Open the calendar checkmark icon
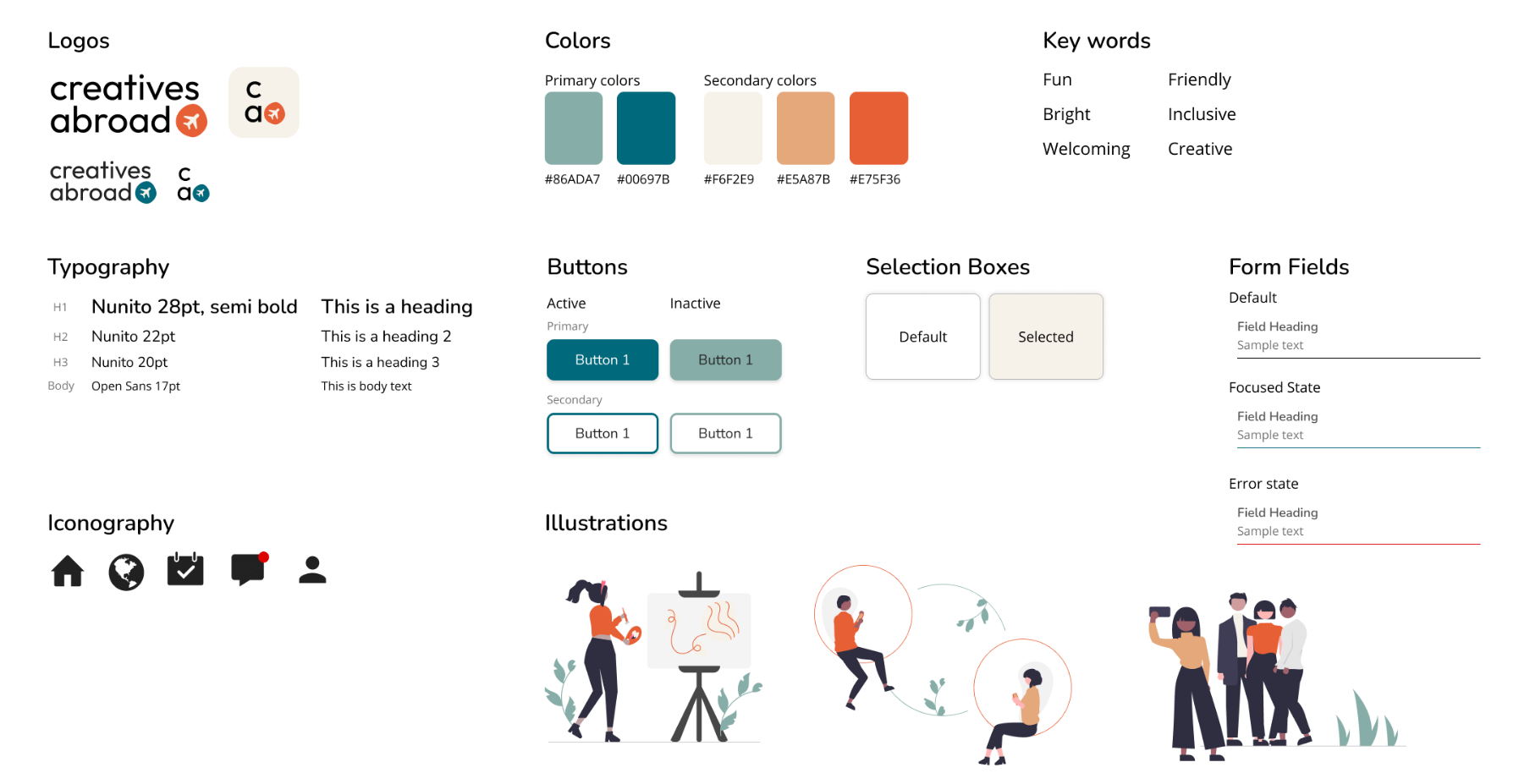This screenshot has height=784, width=1519. click(185, 569)
